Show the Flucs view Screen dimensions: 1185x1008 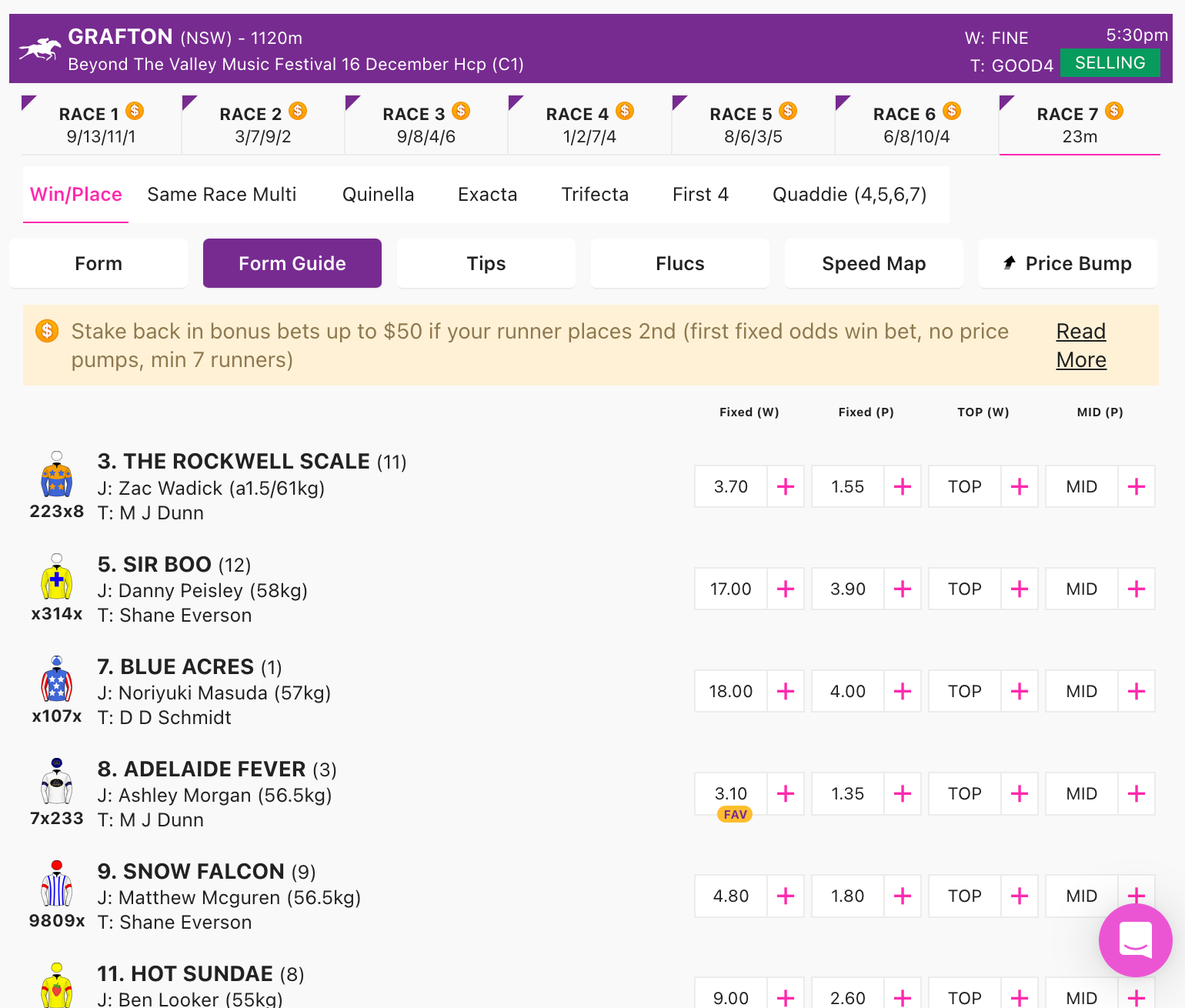point(680,263)
